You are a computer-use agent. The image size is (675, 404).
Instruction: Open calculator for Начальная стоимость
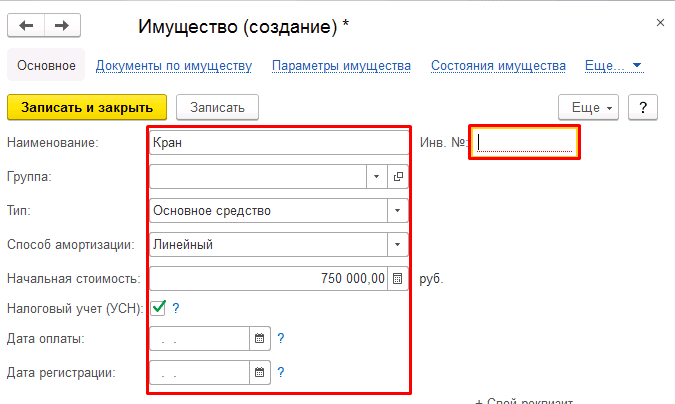pos(397,279)
